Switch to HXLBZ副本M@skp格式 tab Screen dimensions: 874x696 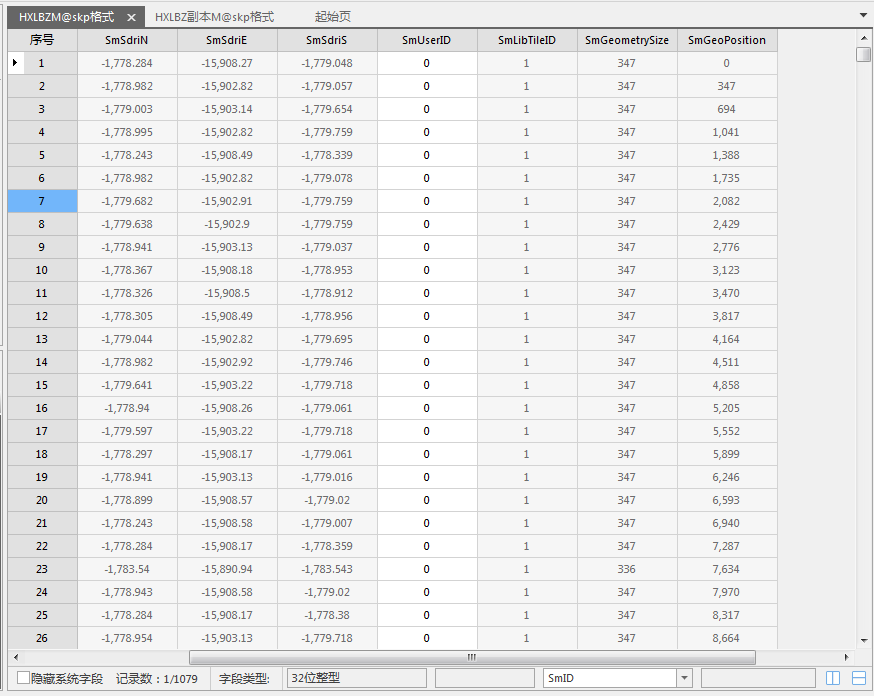pos(215,17)
